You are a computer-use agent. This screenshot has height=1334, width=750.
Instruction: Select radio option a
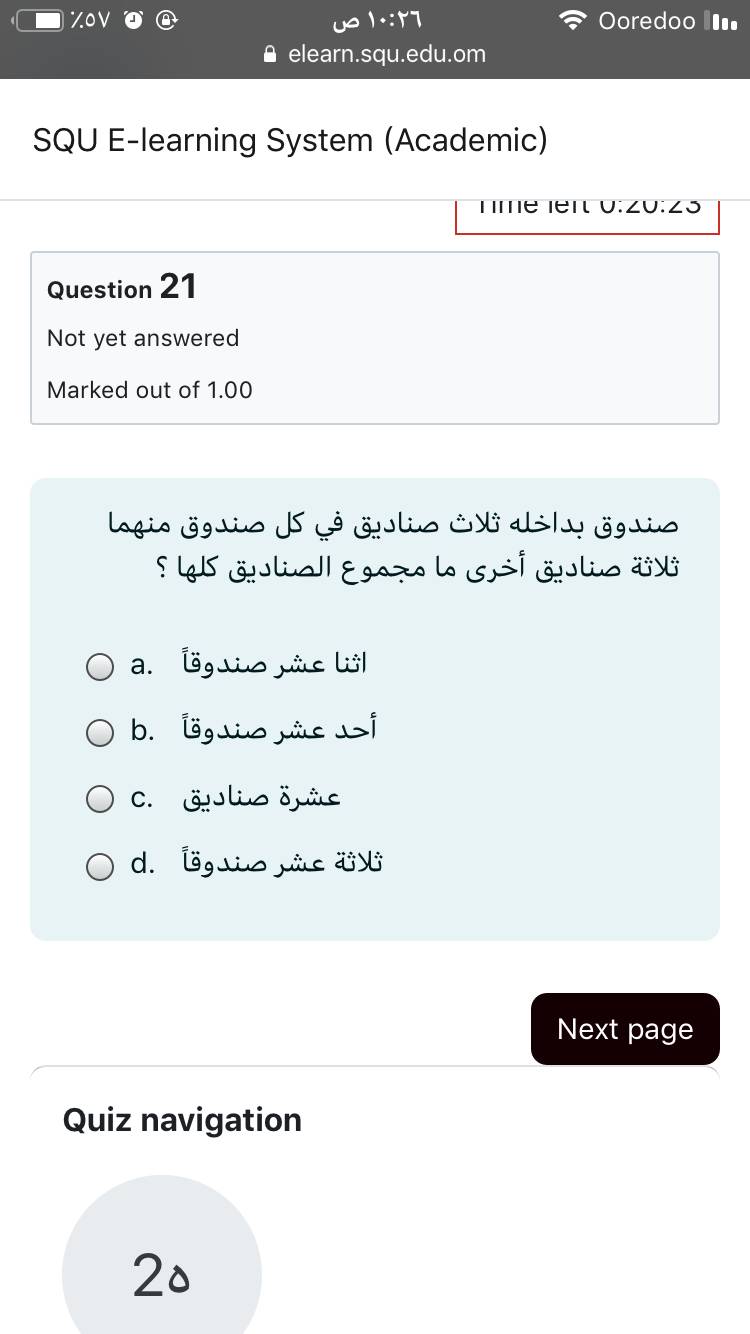99,667
